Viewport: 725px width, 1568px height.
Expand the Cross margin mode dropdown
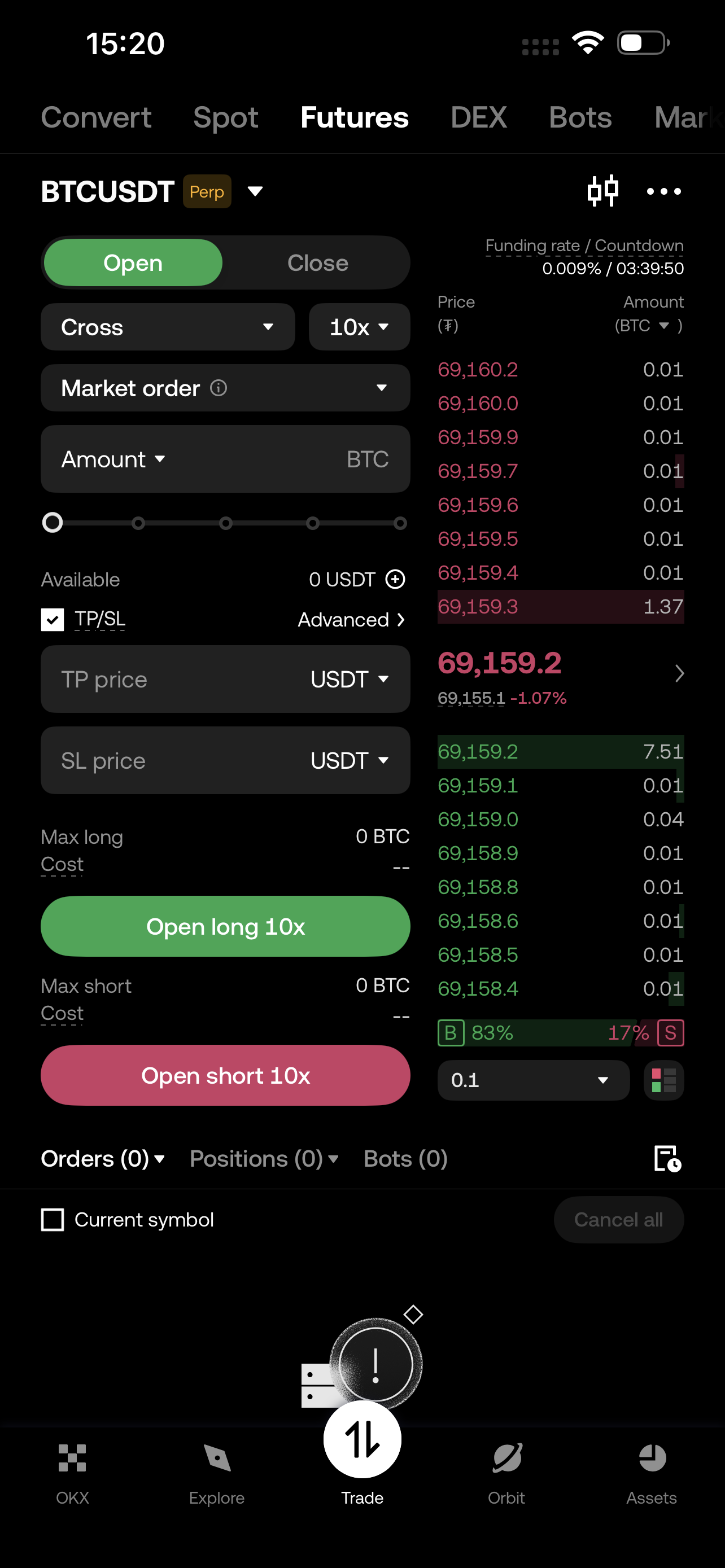coord(167,327)
